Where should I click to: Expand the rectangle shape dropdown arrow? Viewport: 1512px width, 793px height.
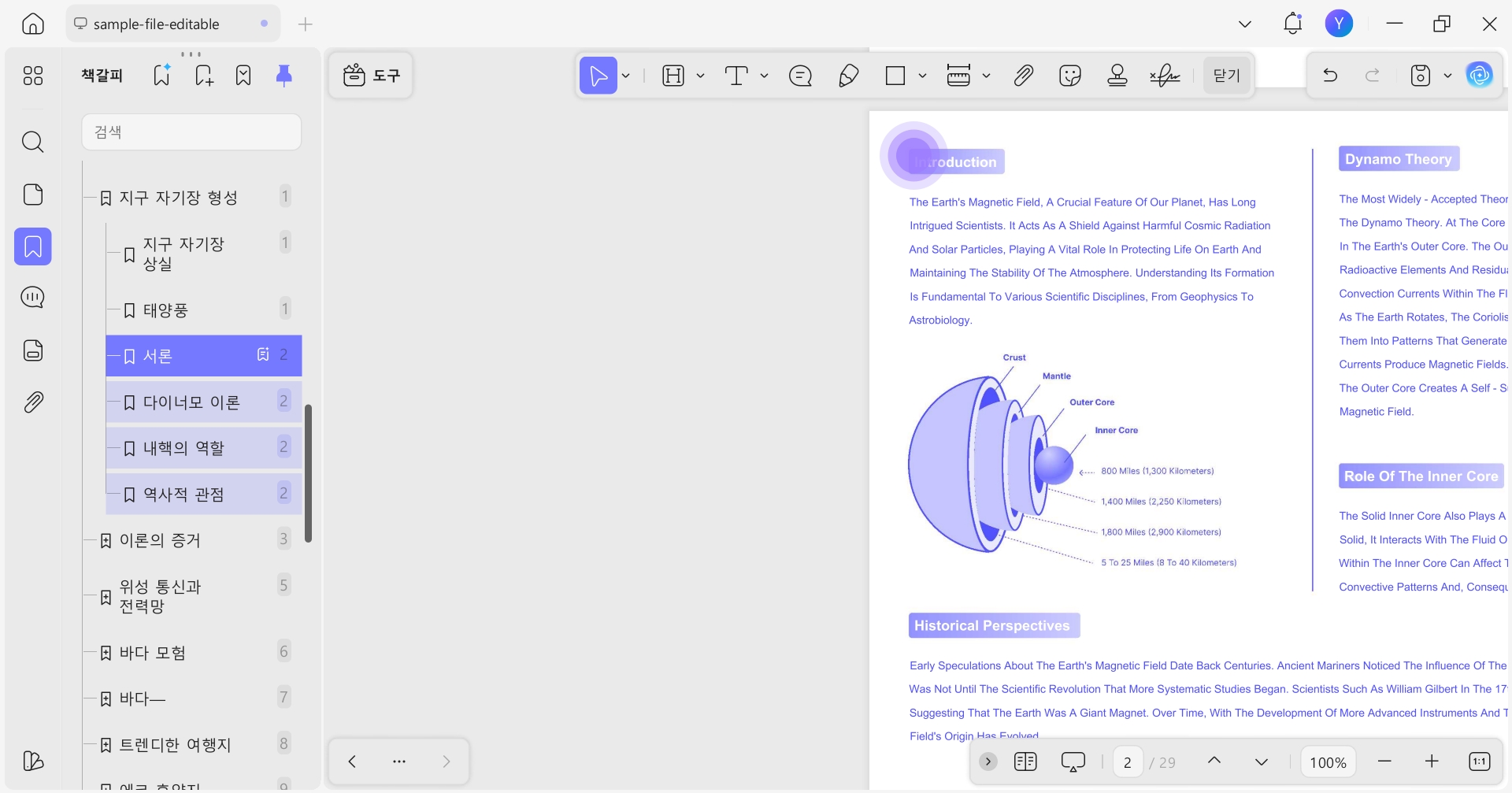pyautogui.click(x=922, y=76)
